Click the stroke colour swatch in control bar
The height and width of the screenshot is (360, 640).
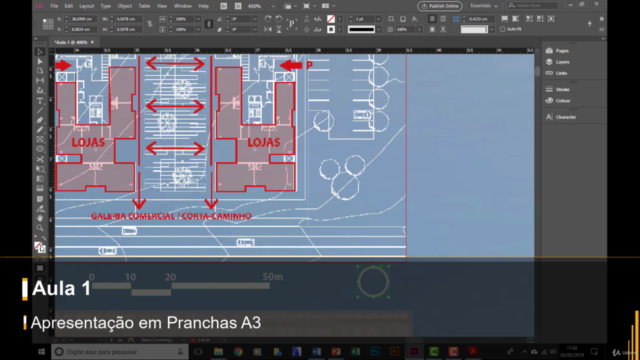(331, 29)
